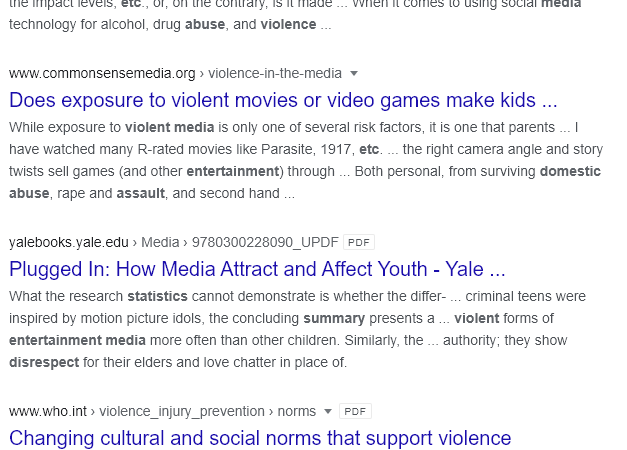Click the 'Media' breadcrumb in Yale result
The height and width of the screenshot is (450, 627).
pyautogui.click(x=160, y=242)
